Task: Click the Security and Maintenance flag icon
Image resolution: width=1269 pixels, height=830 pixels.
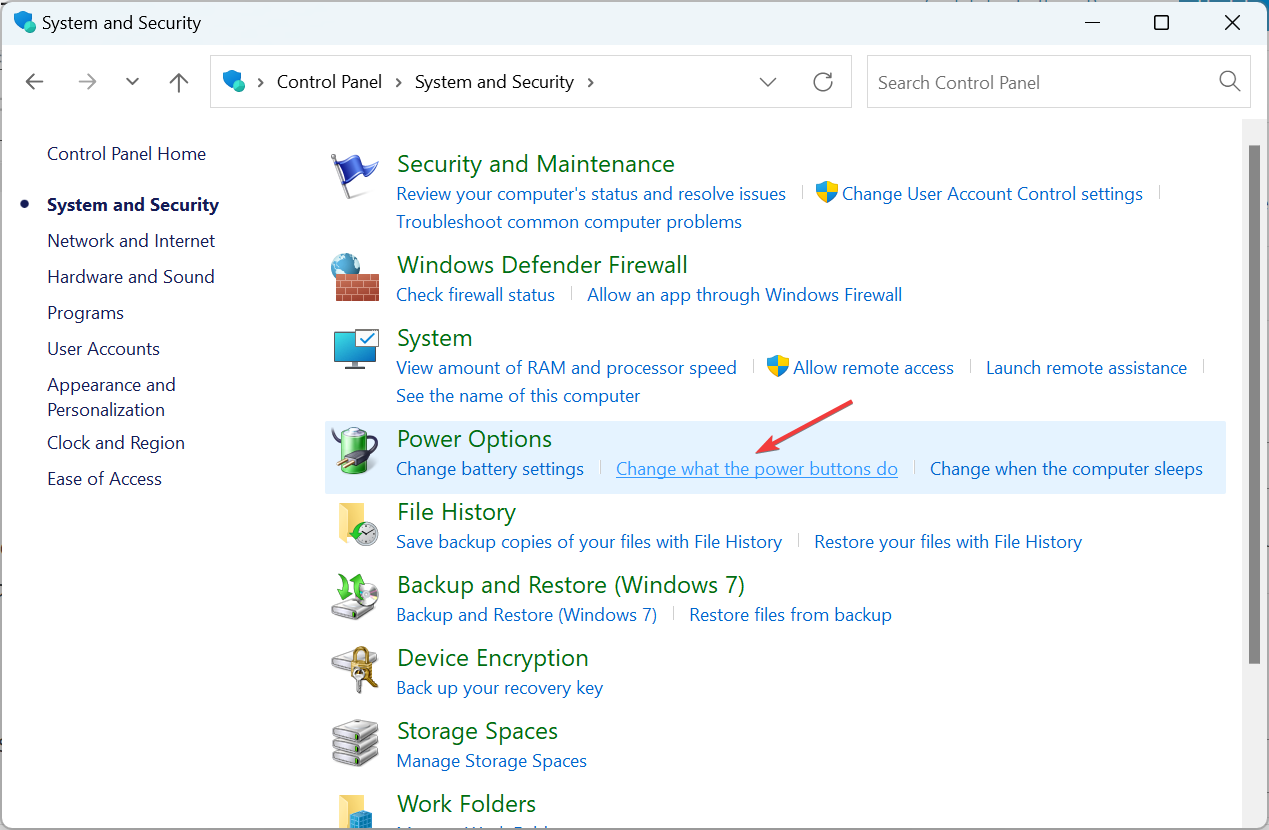Action: tap(355, 178)
